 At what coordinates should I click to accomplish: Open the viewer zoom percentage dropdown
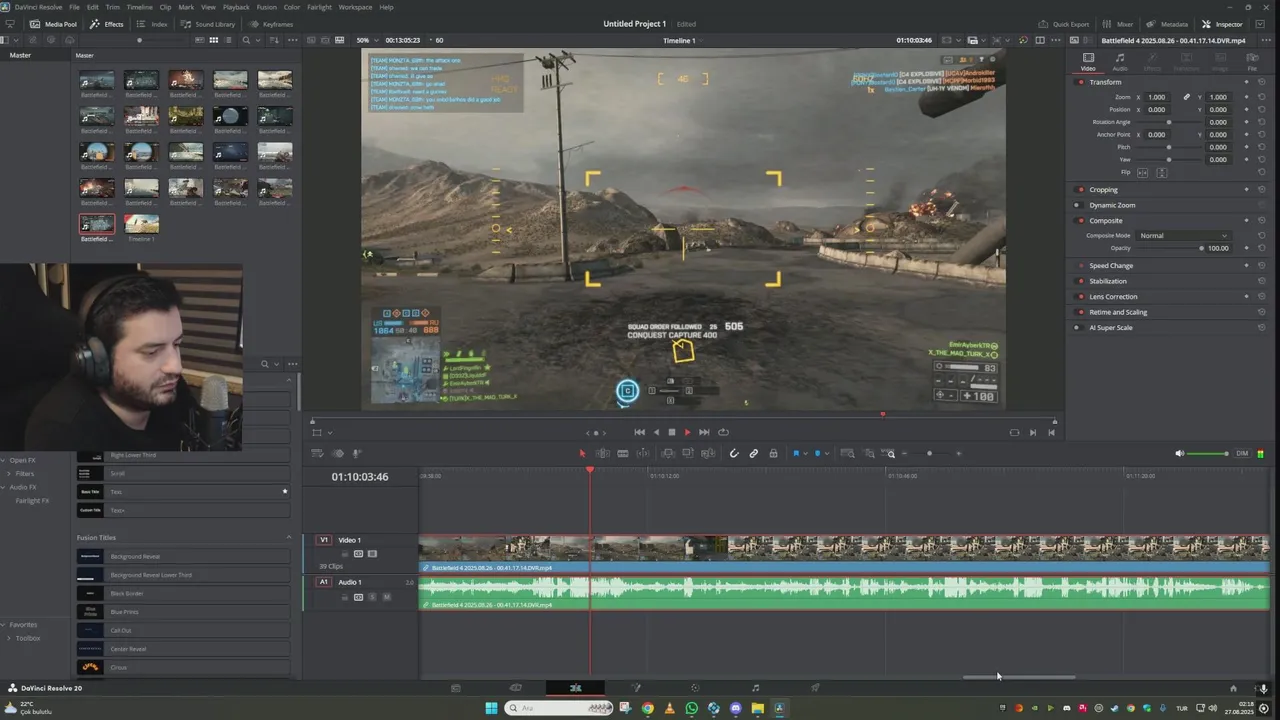(366, 40)
